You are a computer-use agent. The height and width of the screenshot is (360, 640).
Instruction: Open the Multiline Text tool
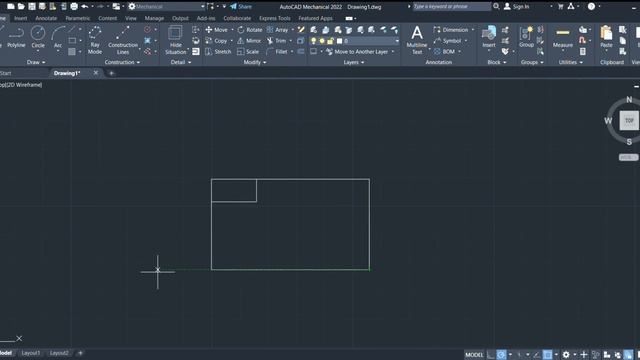click(417, 40)
